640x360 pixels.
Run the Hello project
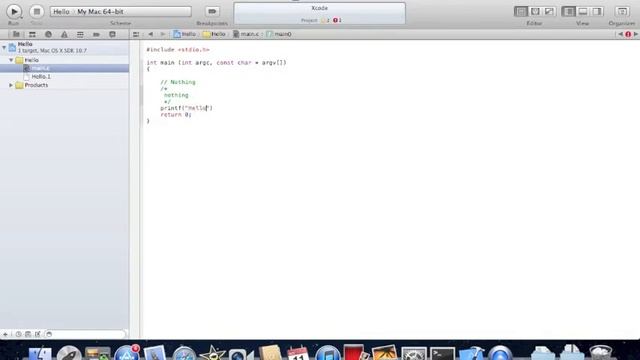pyautogui.click(x=14, y=11)
